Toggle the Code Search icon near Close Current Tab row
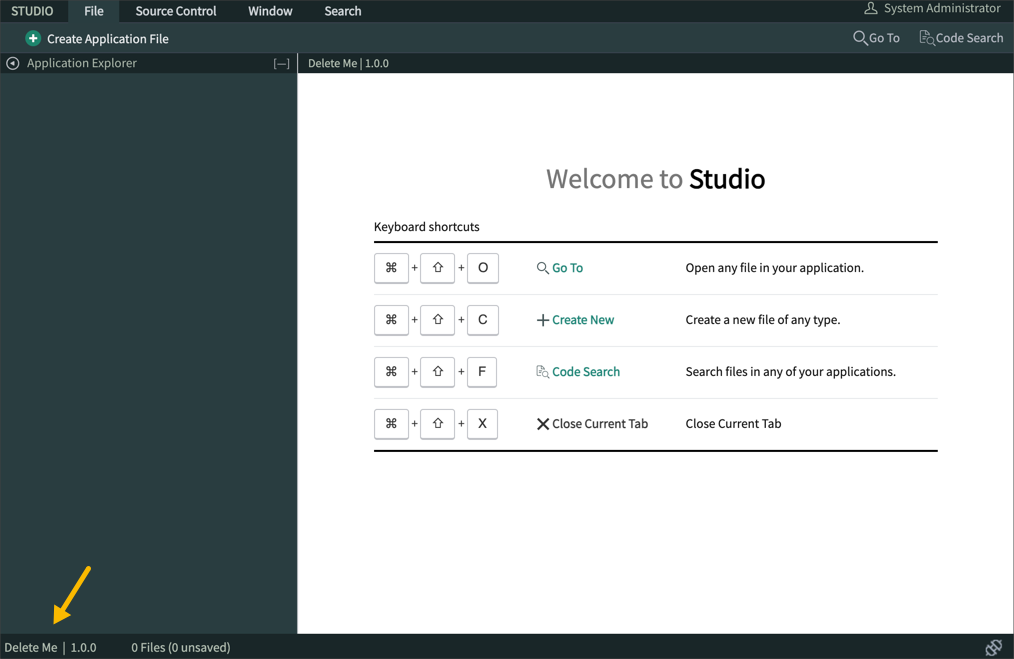The height and width of the screenshot is (659, 1014). [541, 371]
